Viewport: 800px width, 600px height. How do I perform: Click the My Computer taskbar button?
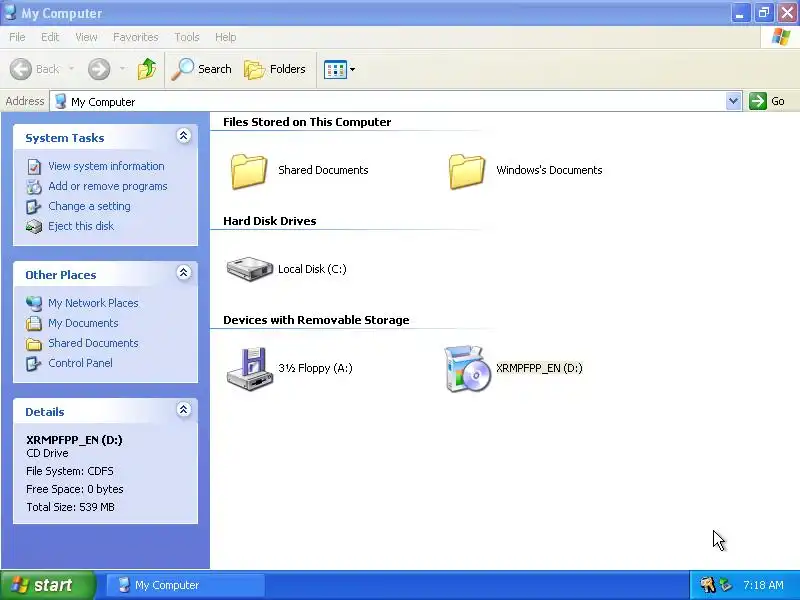[x=185, y=585]
